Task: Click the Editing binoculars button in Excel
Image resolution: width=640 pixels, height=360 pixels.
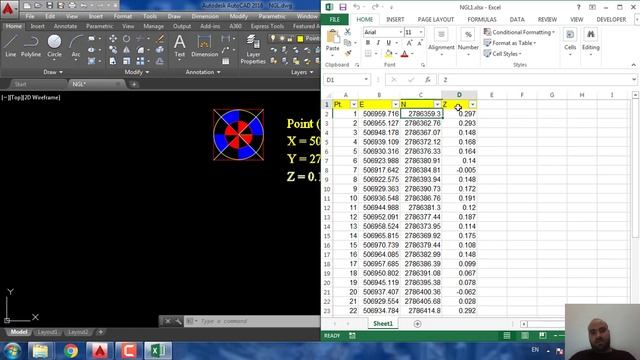Action: coord(591,42)
